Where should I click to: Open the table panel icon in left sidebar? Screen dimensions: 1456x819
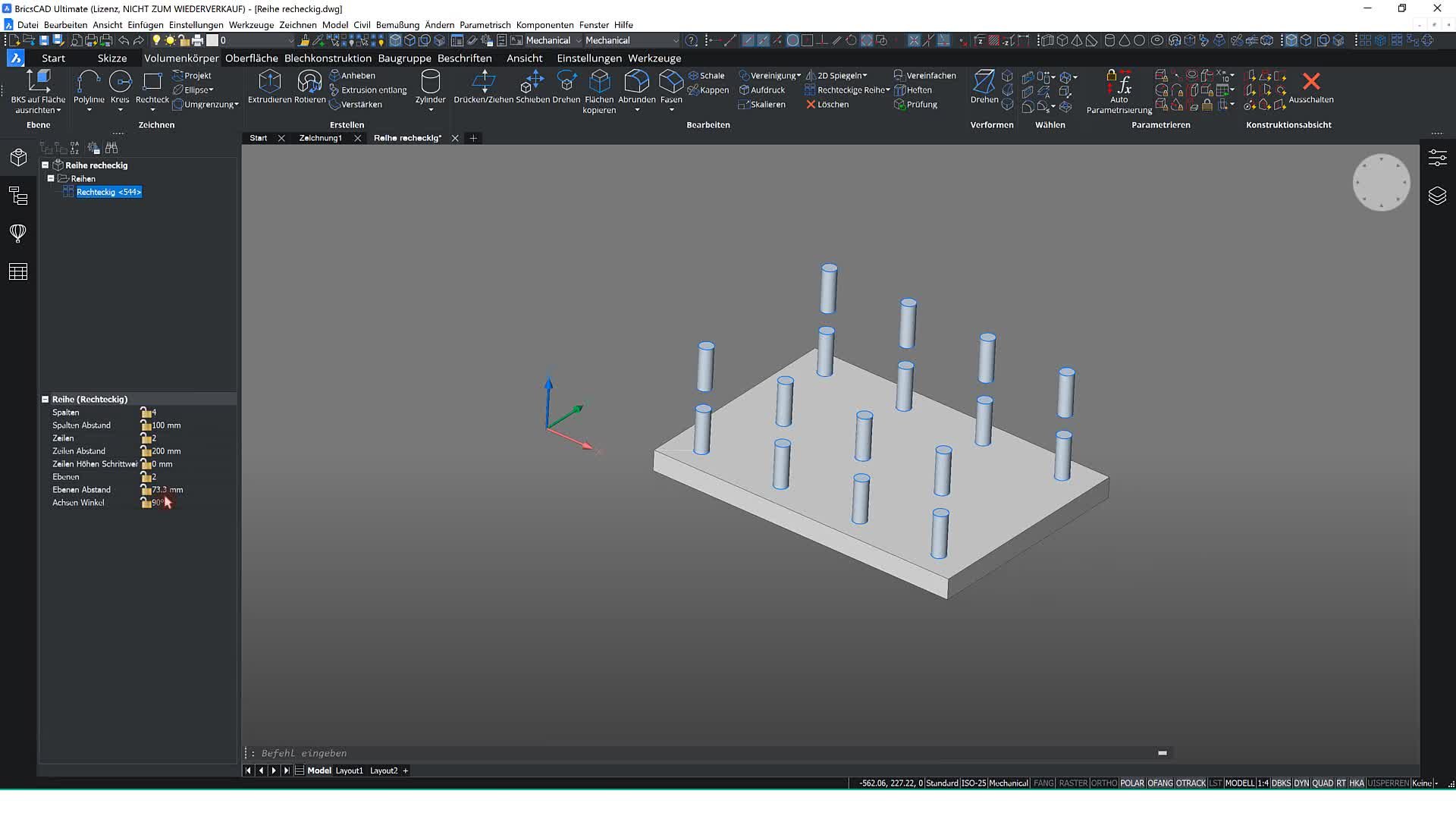pos(18,271)
